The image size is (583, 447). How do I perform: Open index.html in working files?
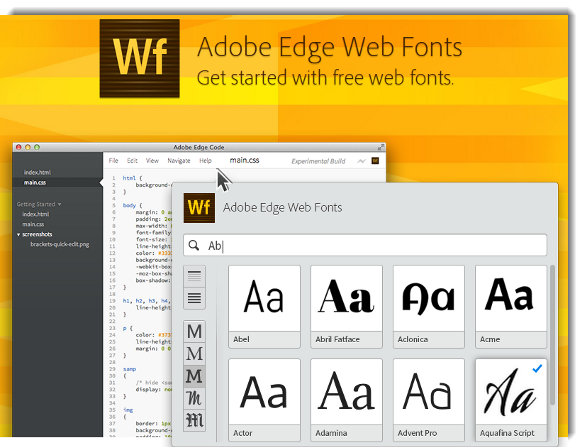(37, 172)
